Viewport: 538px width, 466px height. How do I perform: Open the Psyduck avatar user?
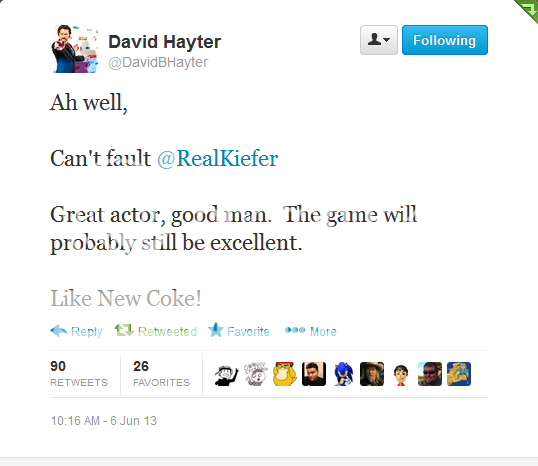[285, 374]
